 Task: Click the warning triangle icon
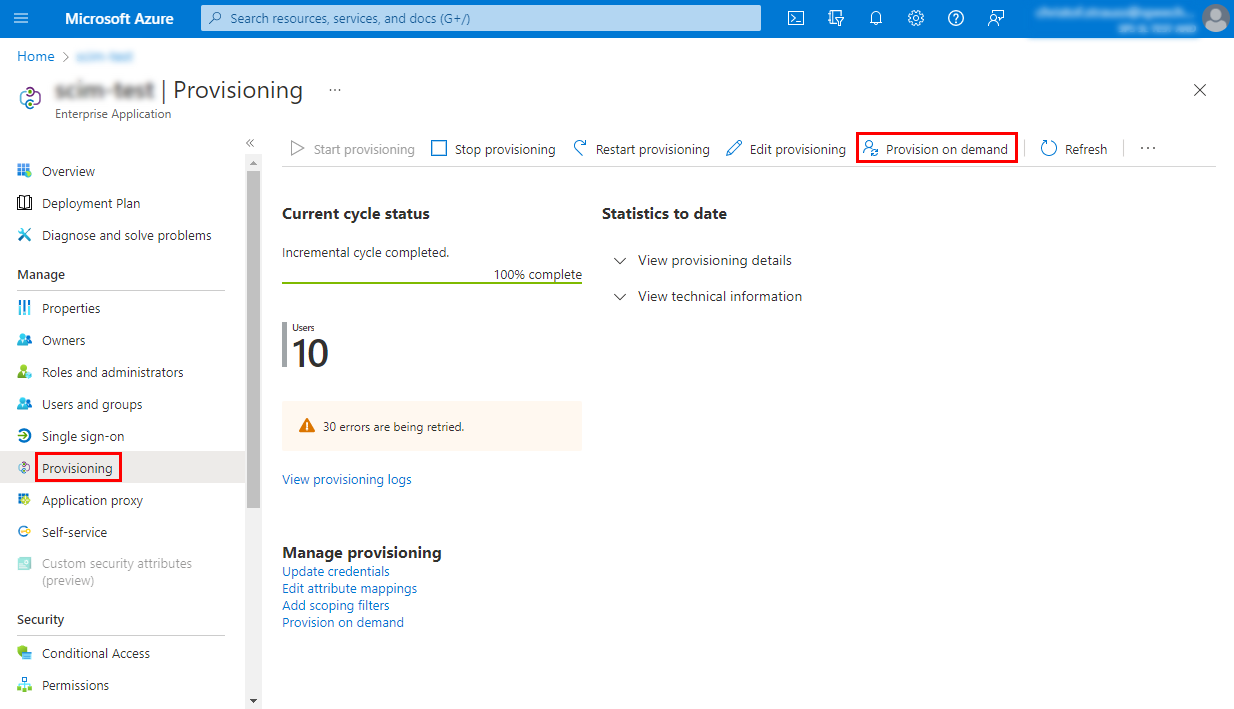308,426
